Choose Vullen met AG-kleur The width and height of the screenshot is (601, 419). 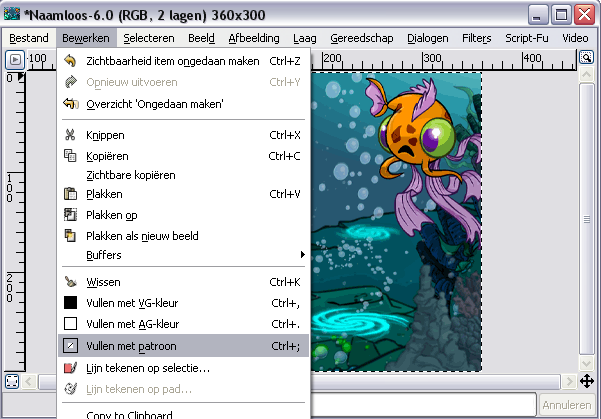click(184, 324)
